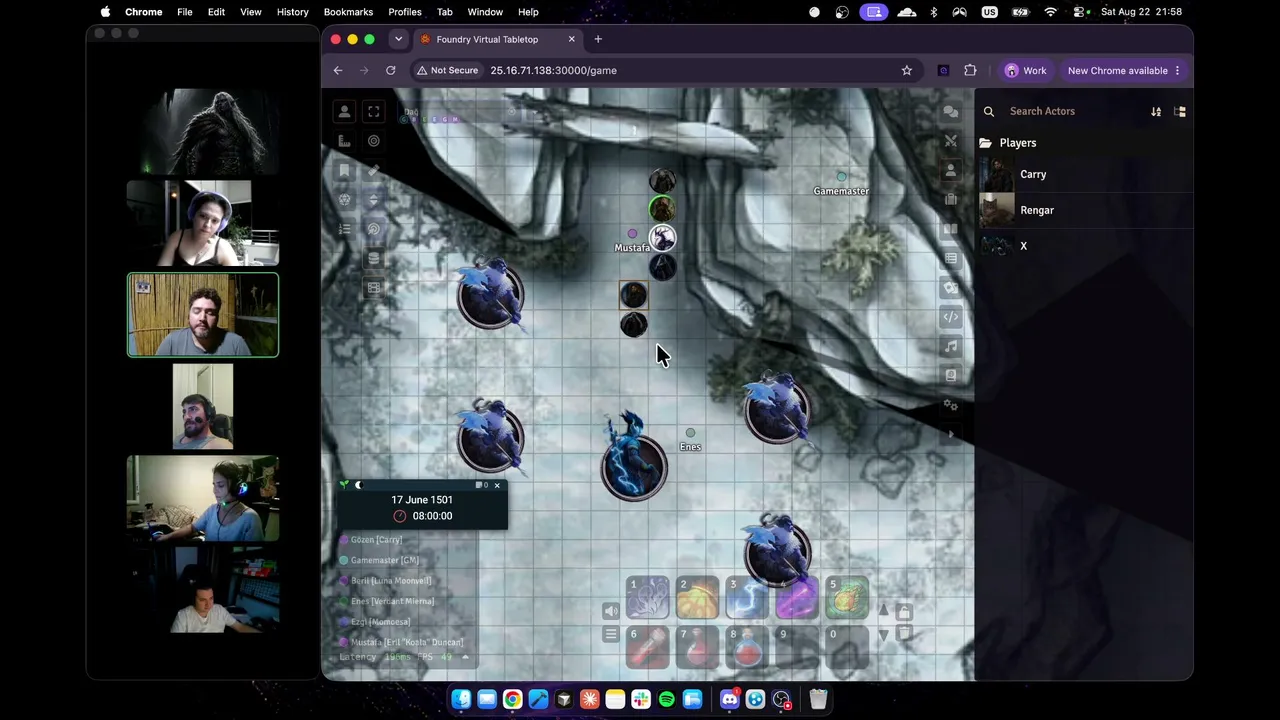Image resolution: width=1280 pixels, height=720 pixels.
Task: Open the dice controls in scene toolbar
Action: pyautogui.click(x=344, y=200)
